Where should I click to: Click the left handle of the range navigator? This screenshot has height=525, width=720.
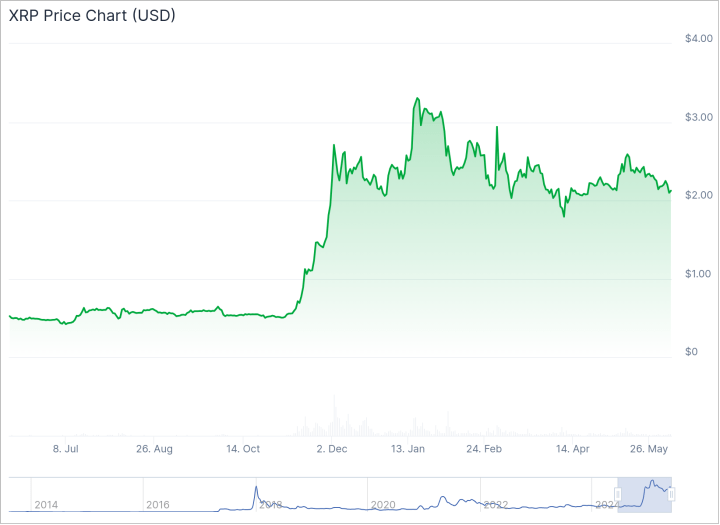point(618,494)
